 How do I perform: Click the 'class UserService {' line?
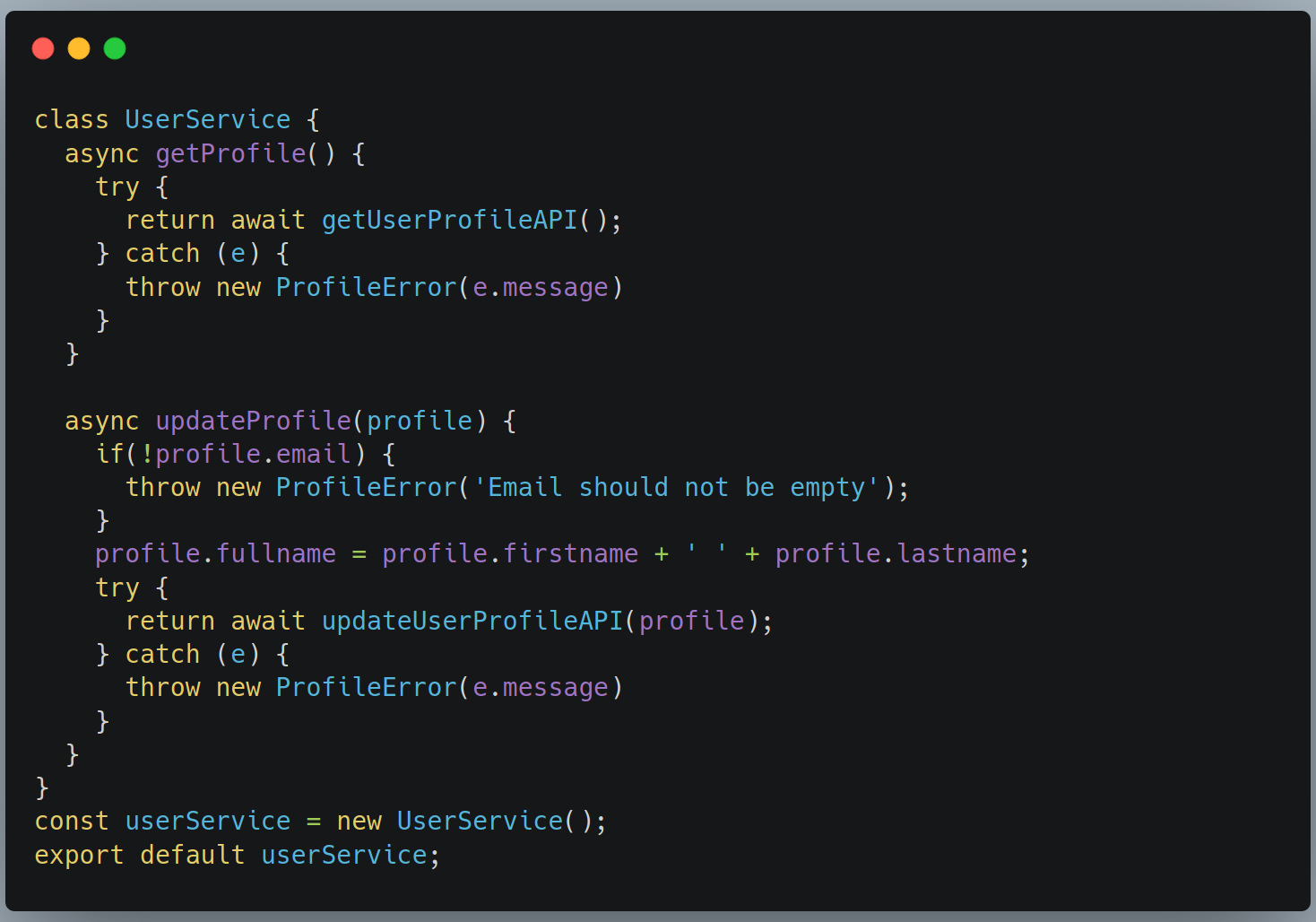click(177, 119)
